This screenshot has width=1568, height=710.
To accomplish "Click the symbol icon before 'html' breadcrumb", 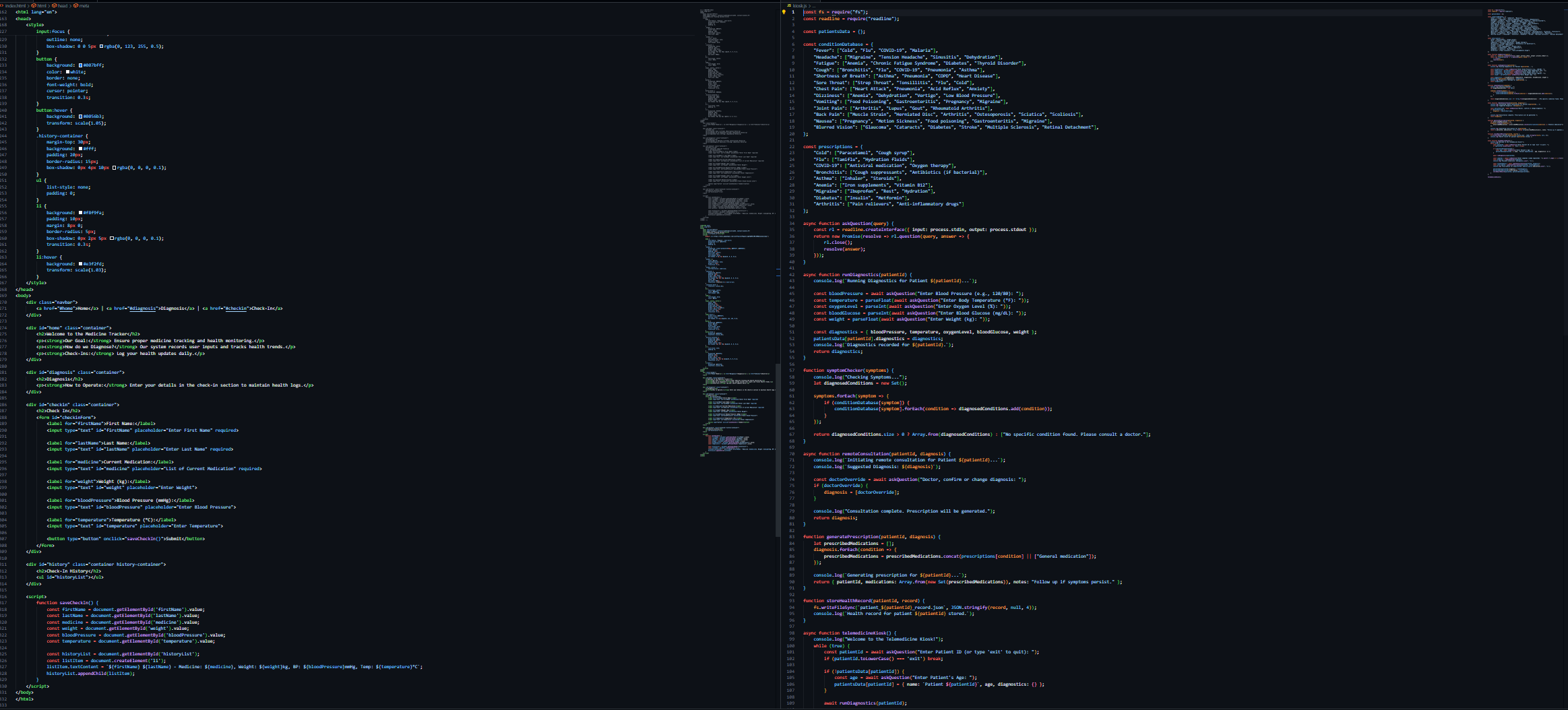I will (34, 5).
